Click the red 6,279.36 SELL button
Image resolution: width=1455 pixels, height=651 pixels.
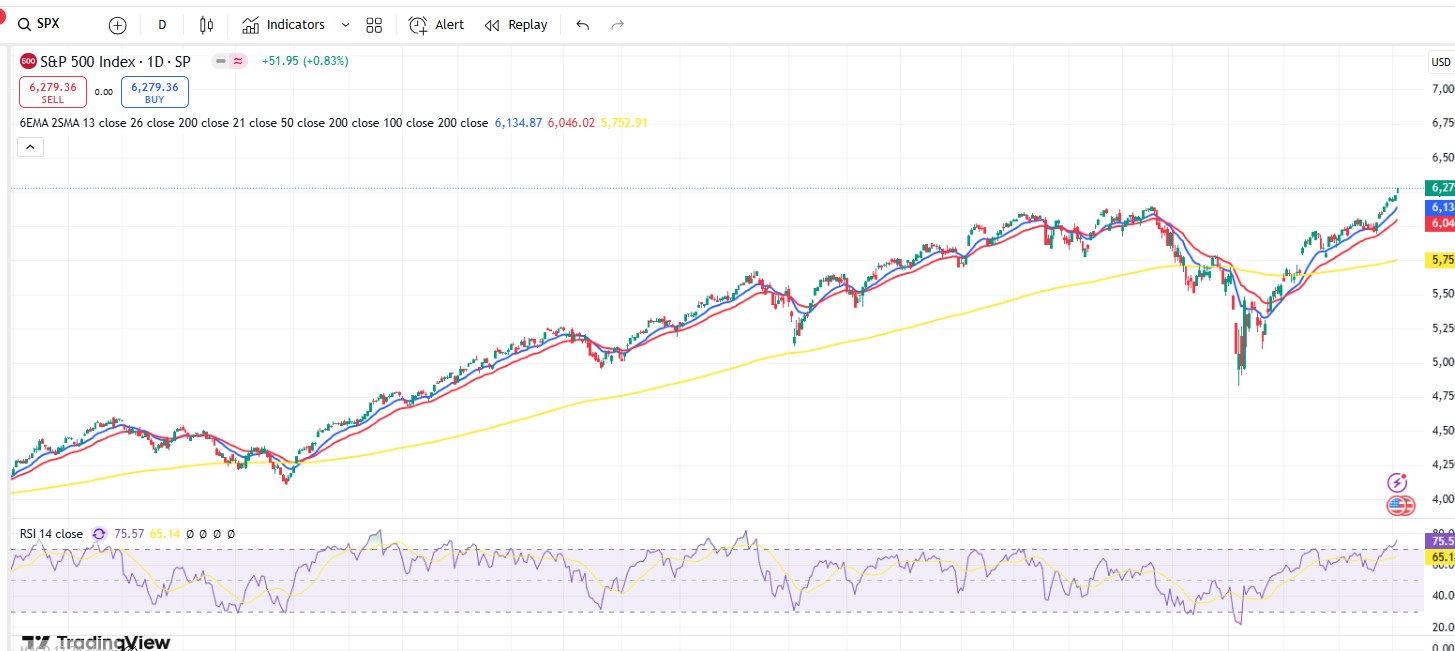pos(53,92)
